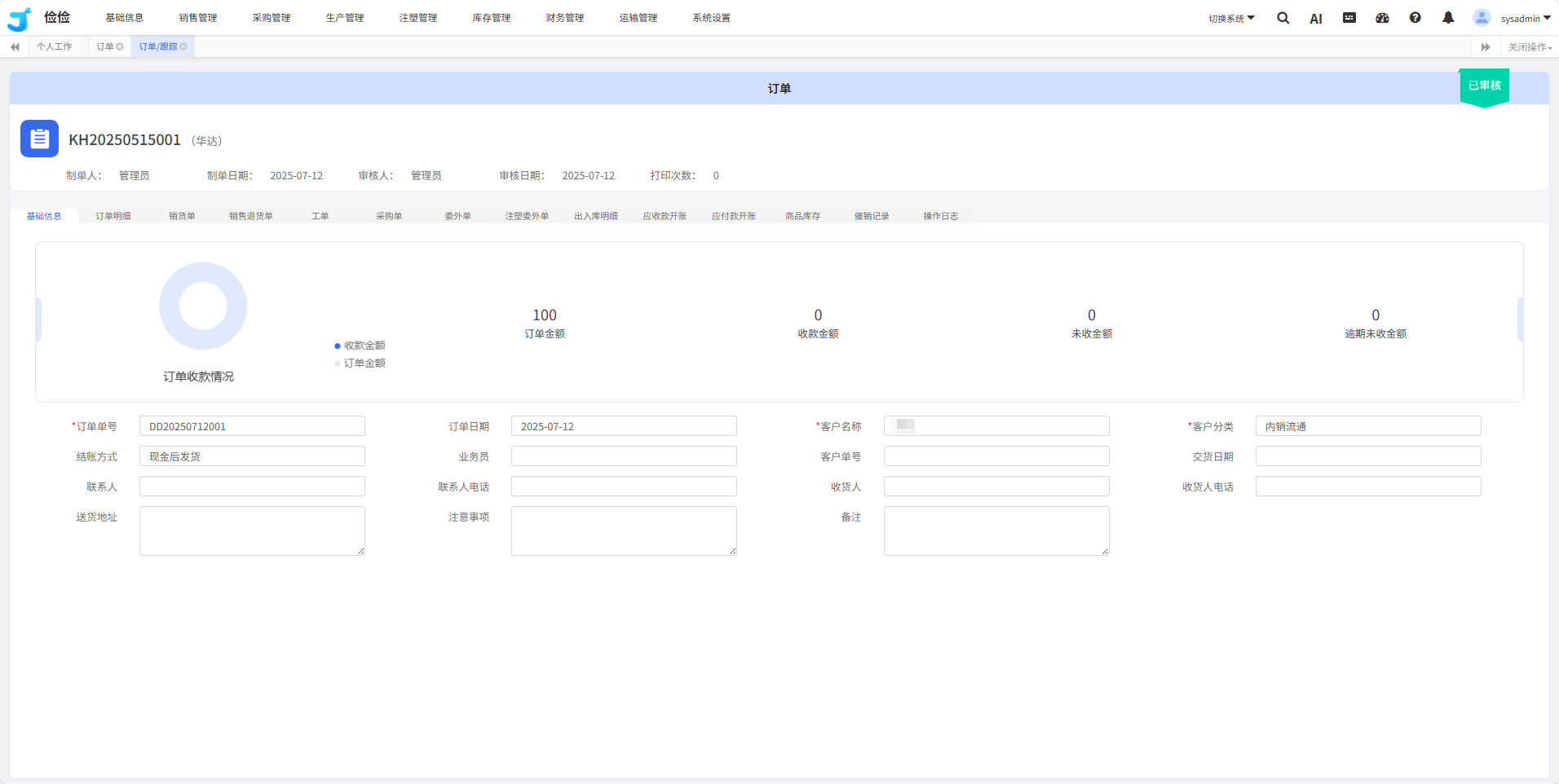Switch to the 订单明细 tab

(x=113, y=216)
